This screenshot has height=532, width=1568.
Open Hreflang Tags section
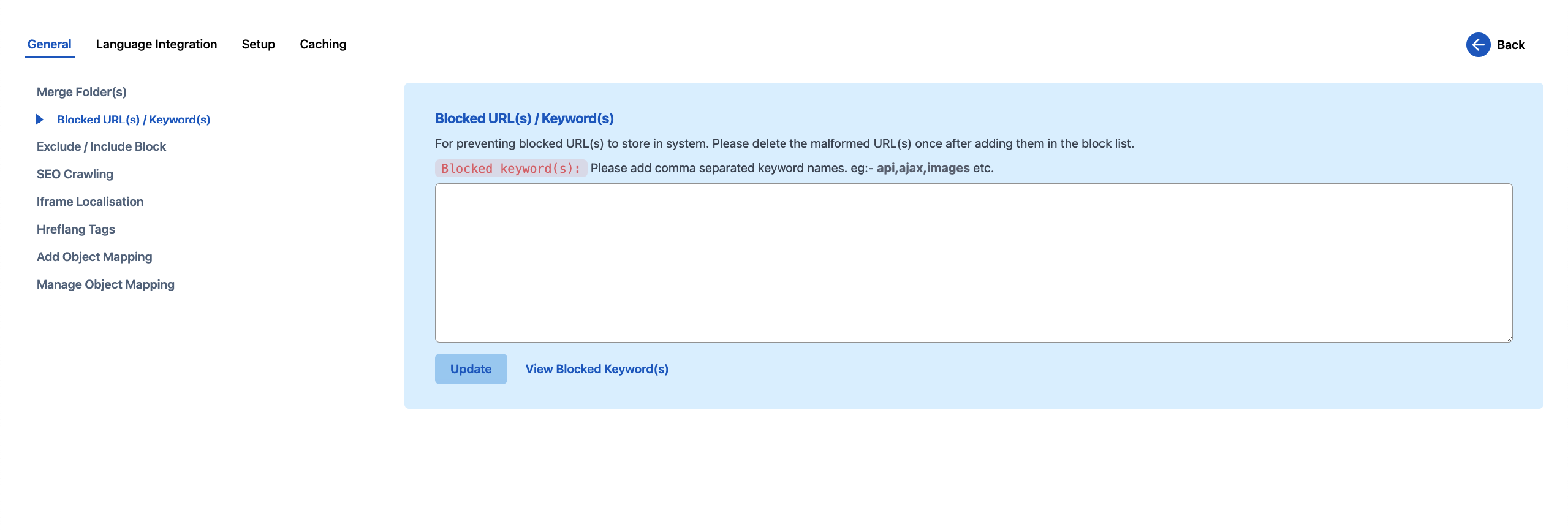point(76,229)
